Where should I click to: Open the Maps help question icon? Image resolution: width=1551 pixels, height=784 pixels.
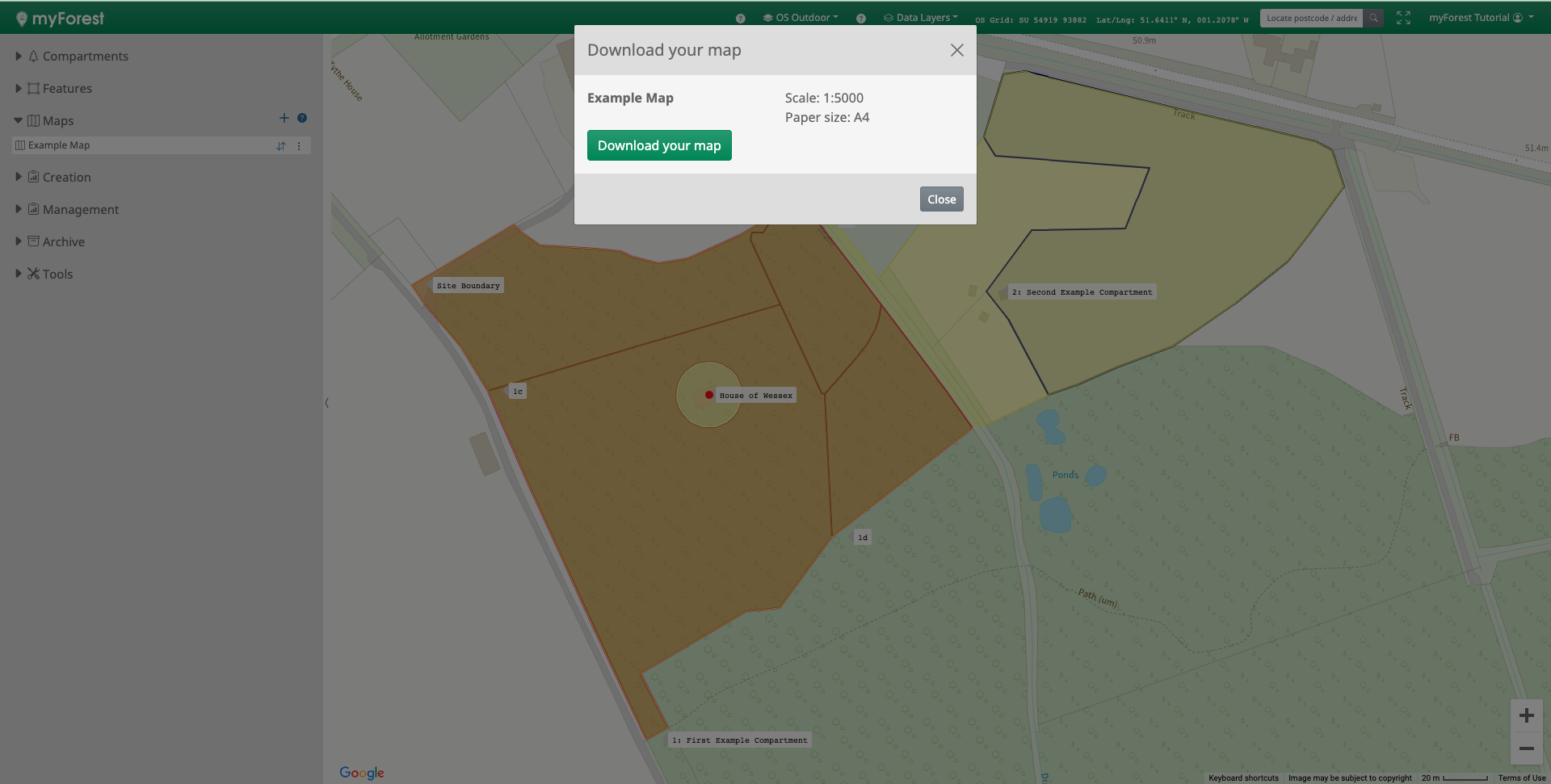tap(302, 119)
